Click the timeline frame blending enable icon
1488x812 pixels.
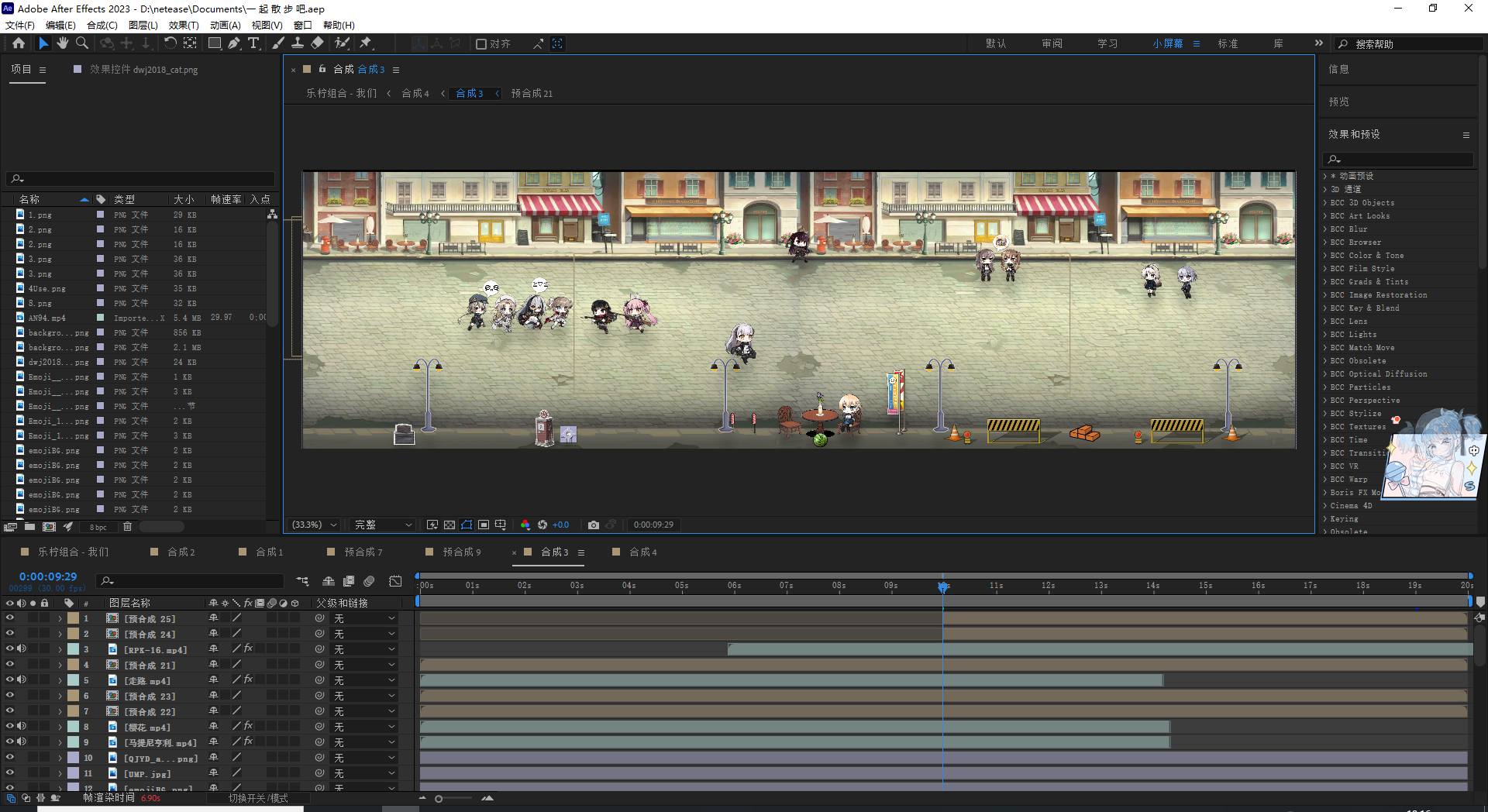349,581
